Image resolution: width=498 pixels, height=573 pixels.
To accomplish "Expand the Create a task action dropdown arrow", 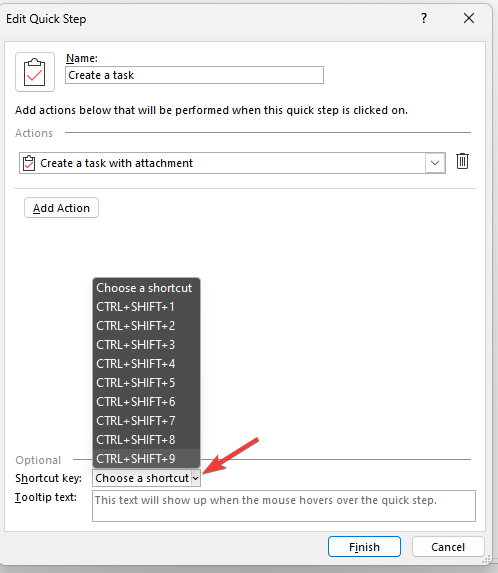I will 435,163.
